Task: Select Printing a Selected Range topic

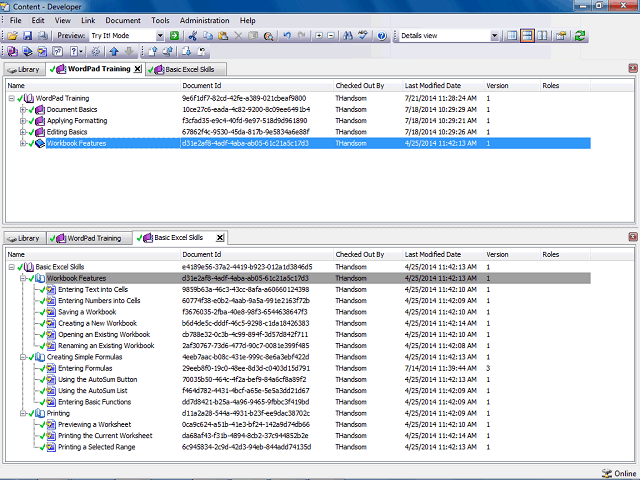Action: click(96, 447)
